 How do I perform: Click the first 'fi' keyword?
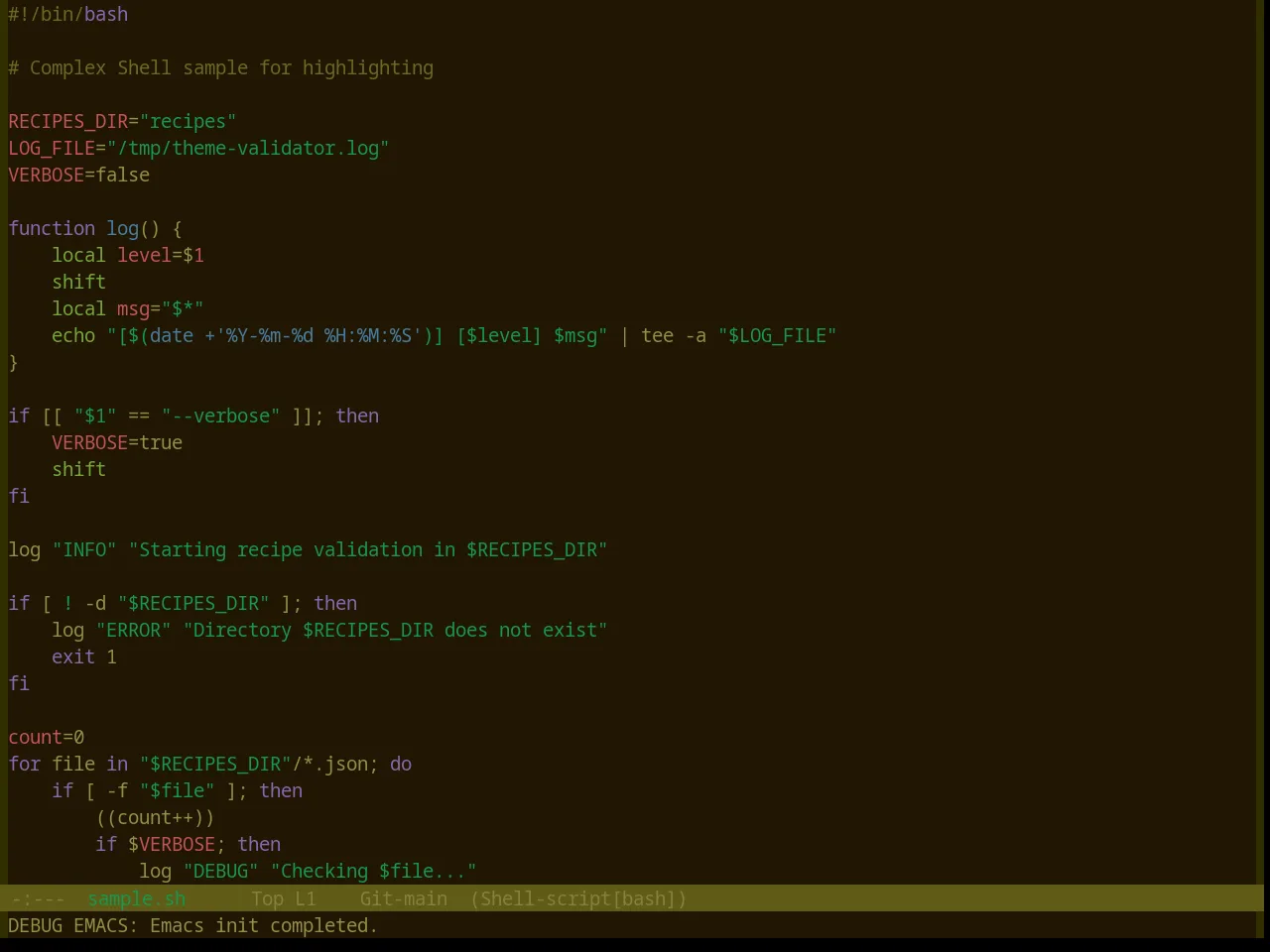click(x=19, y=496)
